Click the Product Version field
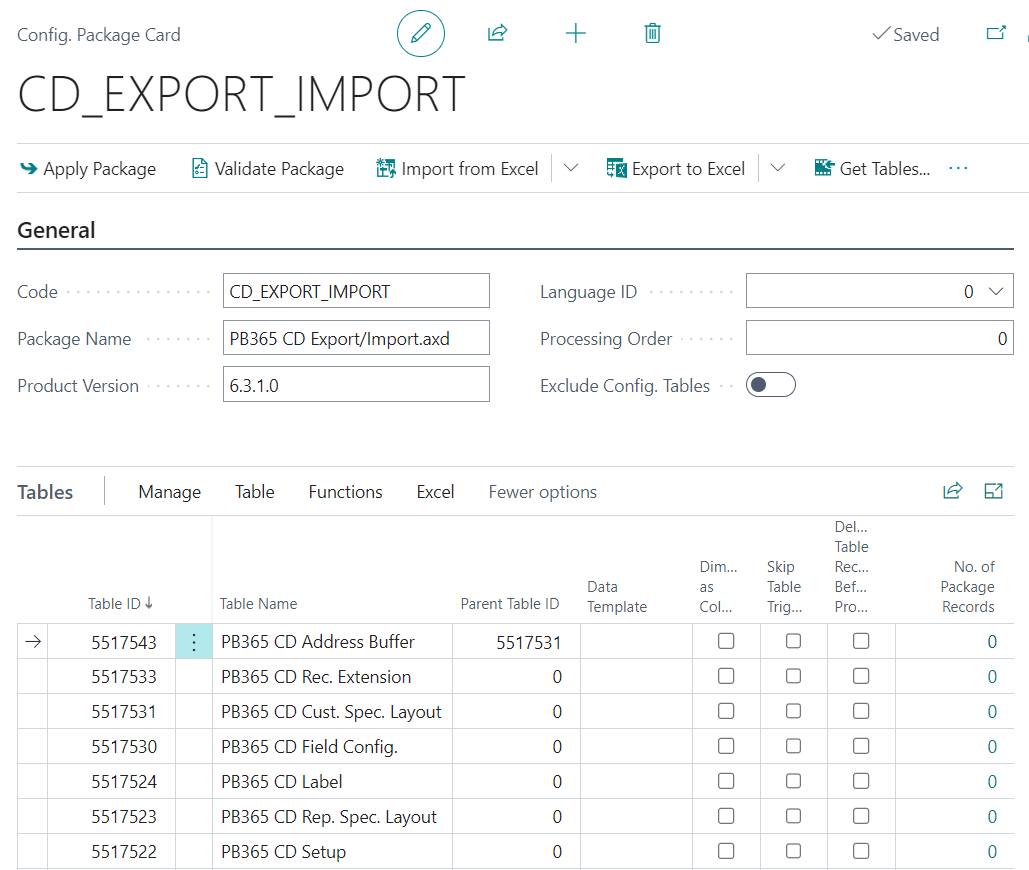Screen dimensions: 1029x870 (356, 384)
